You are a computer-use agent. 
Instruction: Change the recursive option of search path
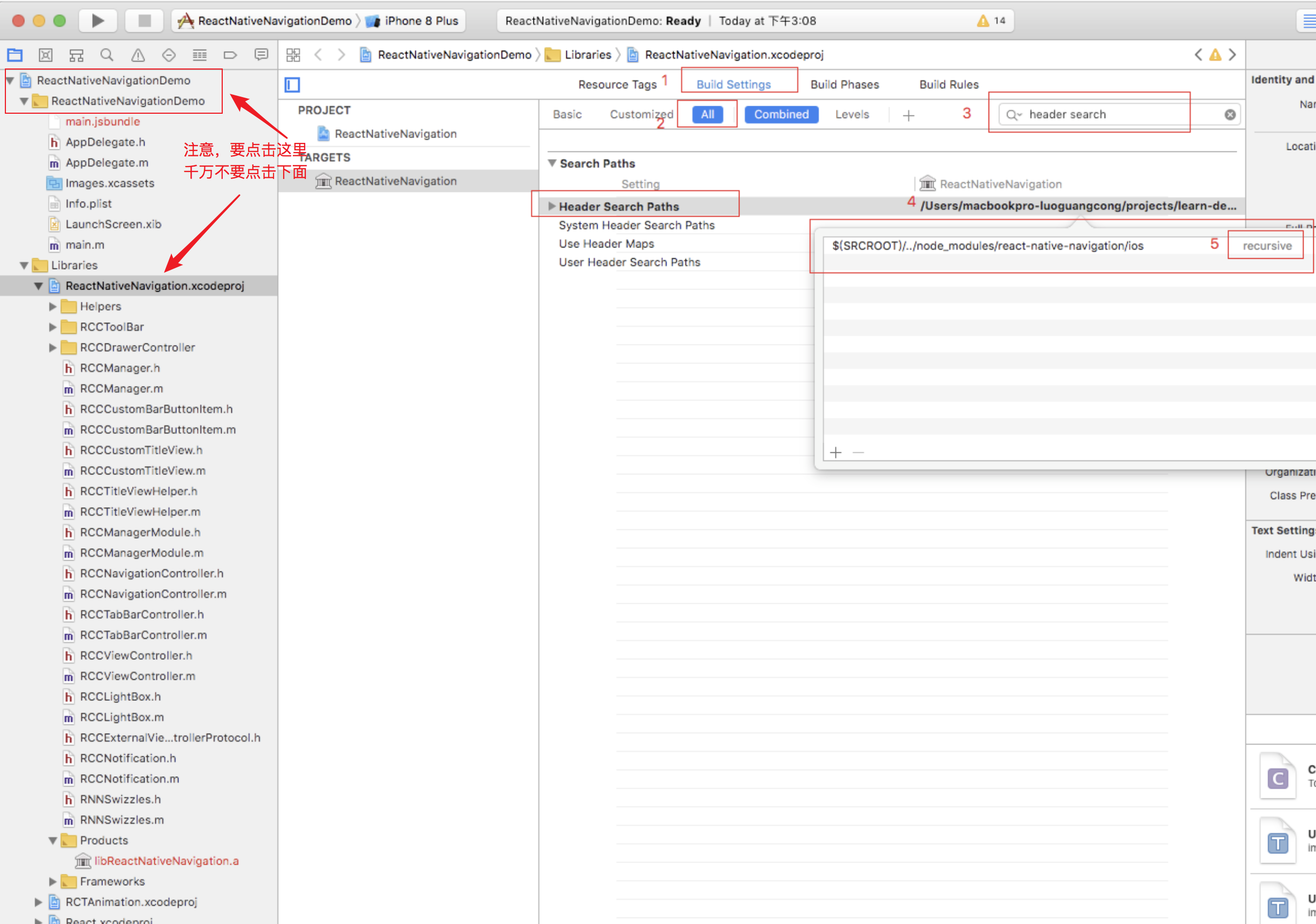point(1267,246)
